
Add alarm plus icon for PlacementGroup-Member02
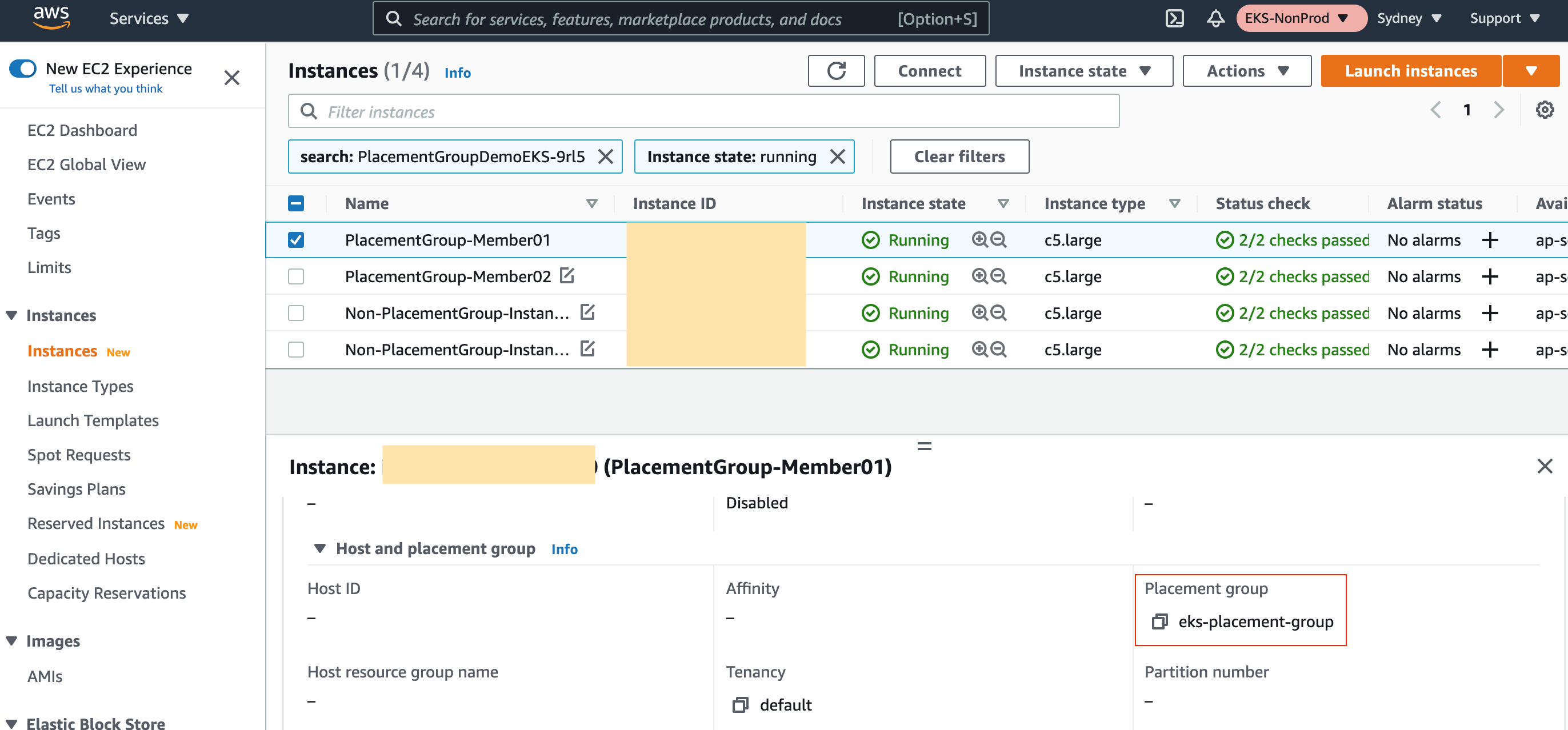(1490, 277)
